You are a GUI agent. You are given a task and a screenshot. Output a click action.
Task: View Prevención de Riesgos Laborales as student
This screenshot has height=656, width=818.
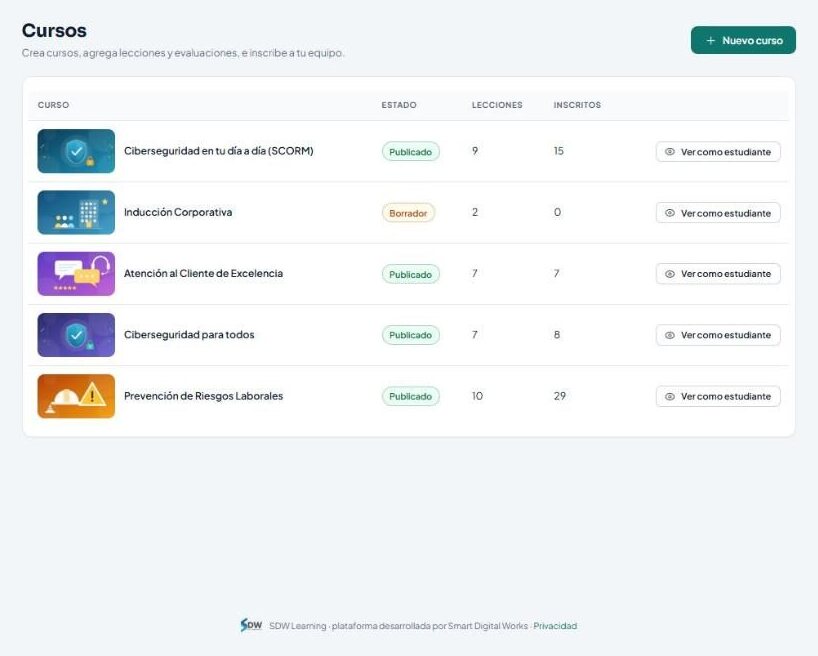point(718,396)
